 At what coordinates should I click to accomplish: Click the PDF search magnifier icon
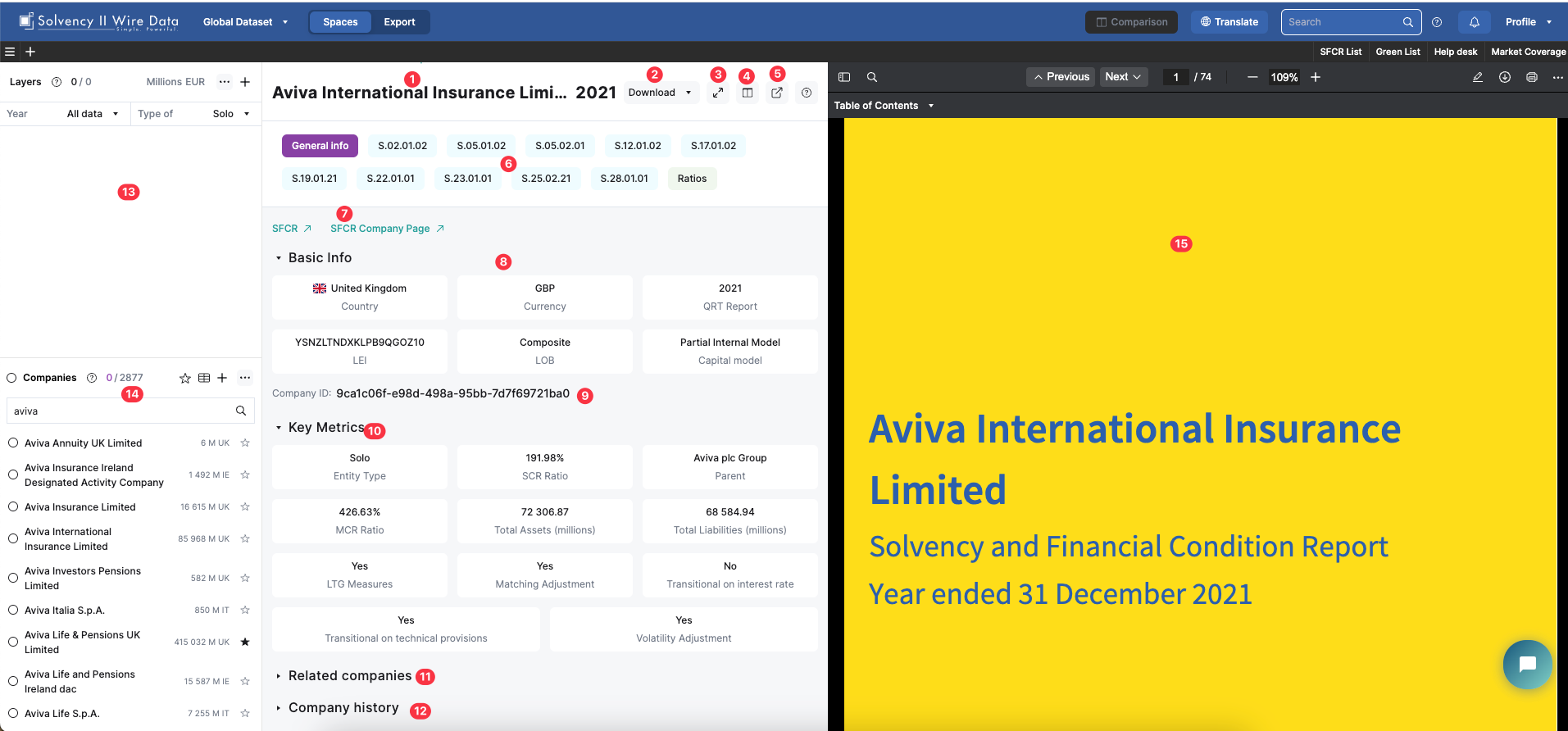(x=872, y=77)
